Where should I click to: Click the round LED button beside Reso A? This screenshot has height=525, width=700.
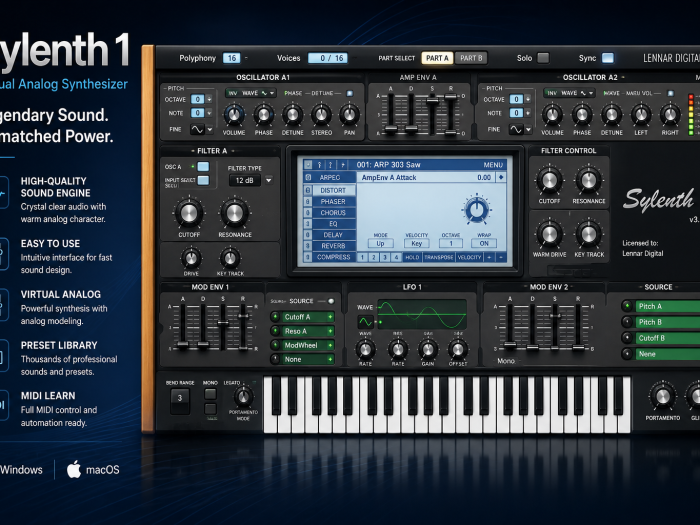[x=275, y=331]
